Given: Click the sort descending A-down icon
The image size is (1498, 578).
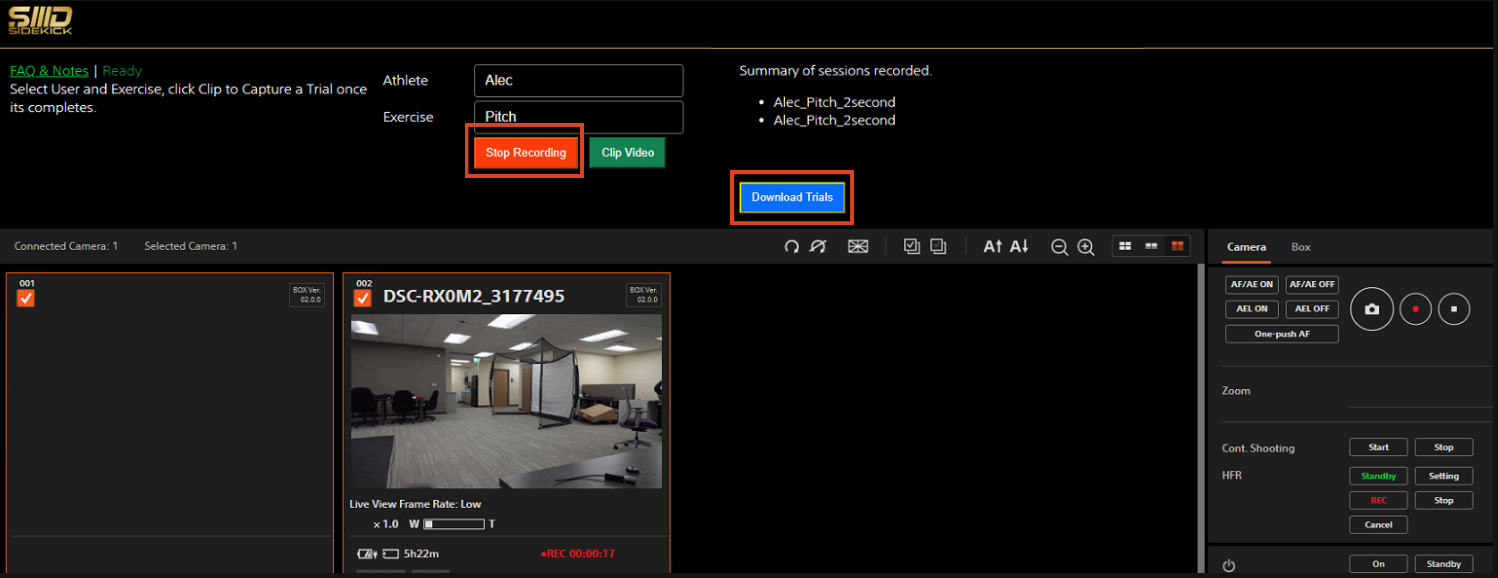Looking at the screenshot, I should [x=1018, y=246].
